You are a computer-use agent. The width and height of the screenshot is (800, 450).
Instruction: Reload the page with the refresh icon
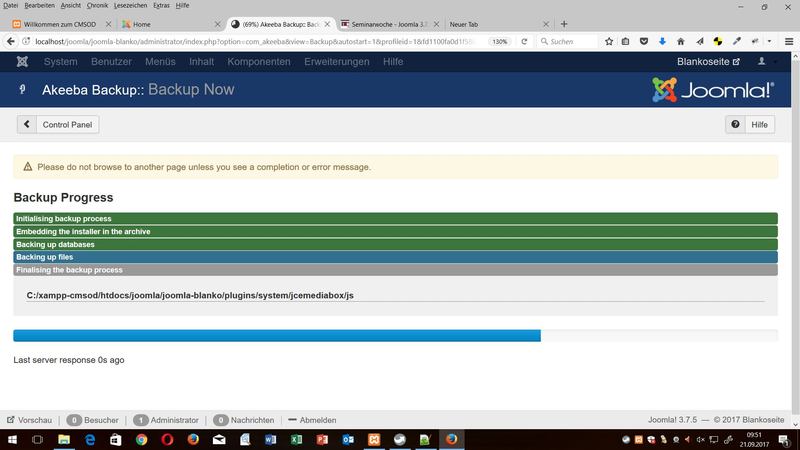click(524, 41)
